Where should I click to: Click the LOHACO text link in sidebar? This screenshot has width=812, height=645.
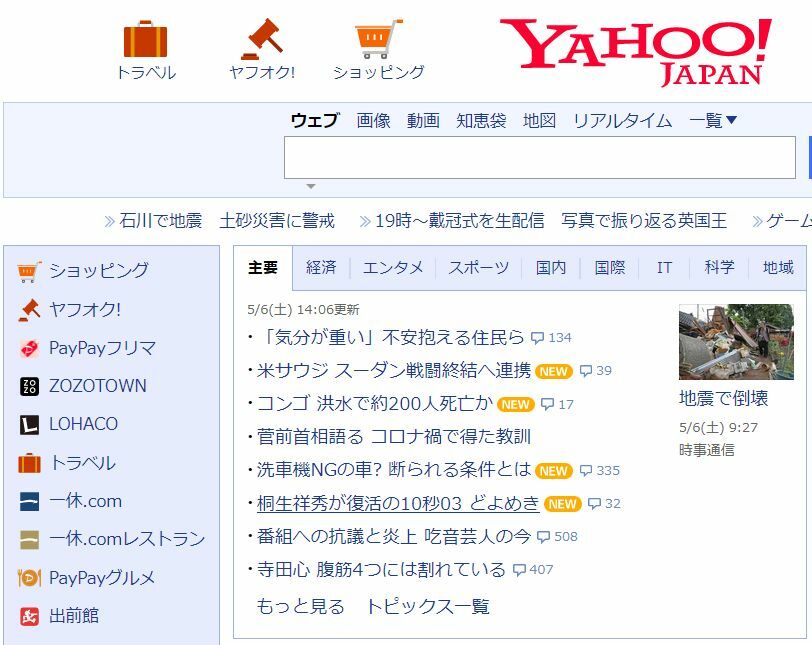(x=83, y=424)
